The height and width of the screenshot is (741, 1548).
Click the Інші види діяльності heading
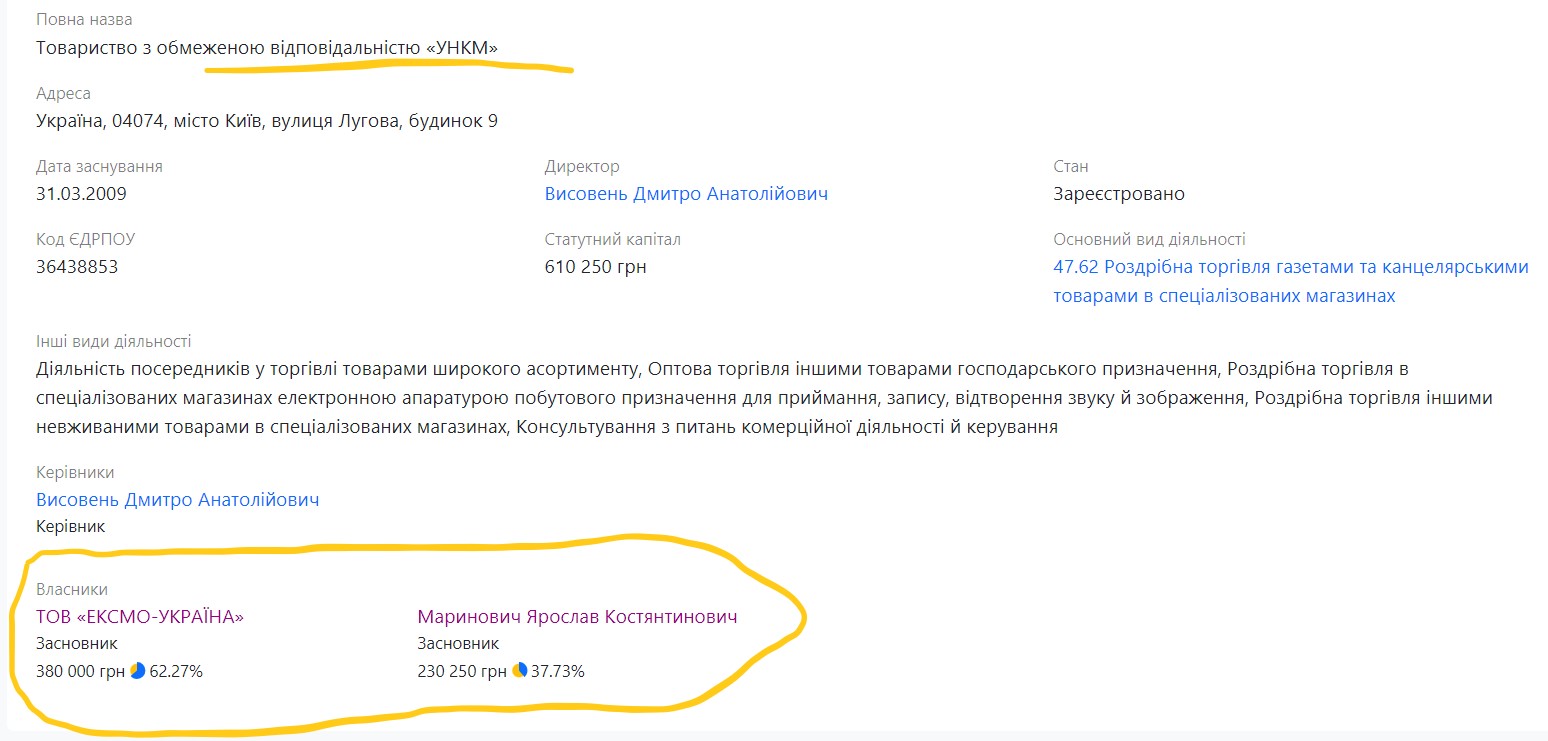[x=113, y=342]
